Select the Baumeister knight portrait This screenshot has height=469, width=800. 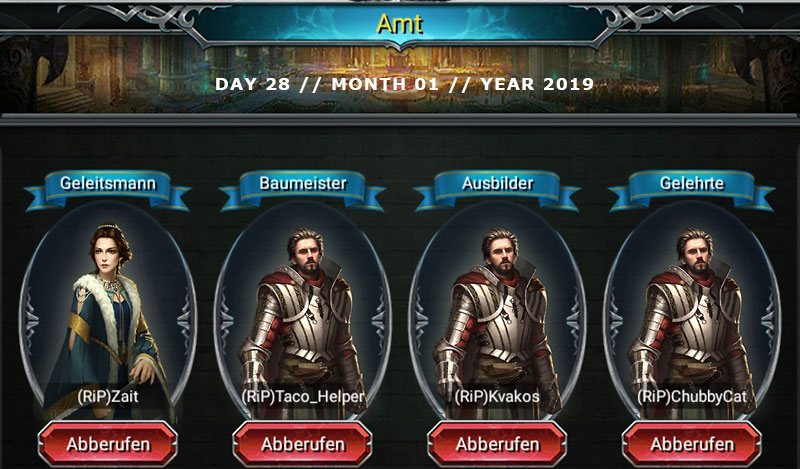pos(303,311)
